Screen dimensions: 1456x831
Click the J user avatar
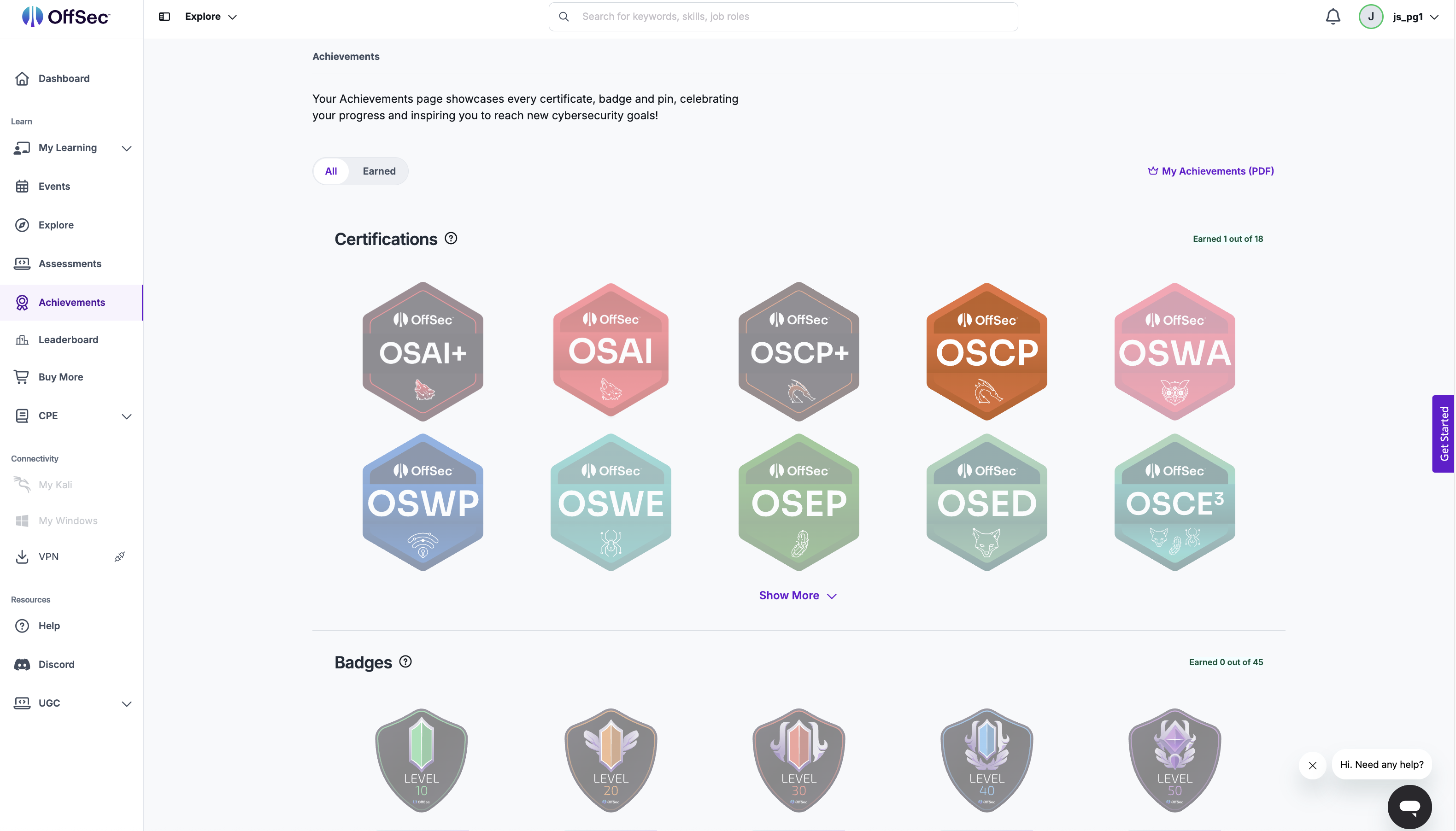click(x=1370, y=17)
